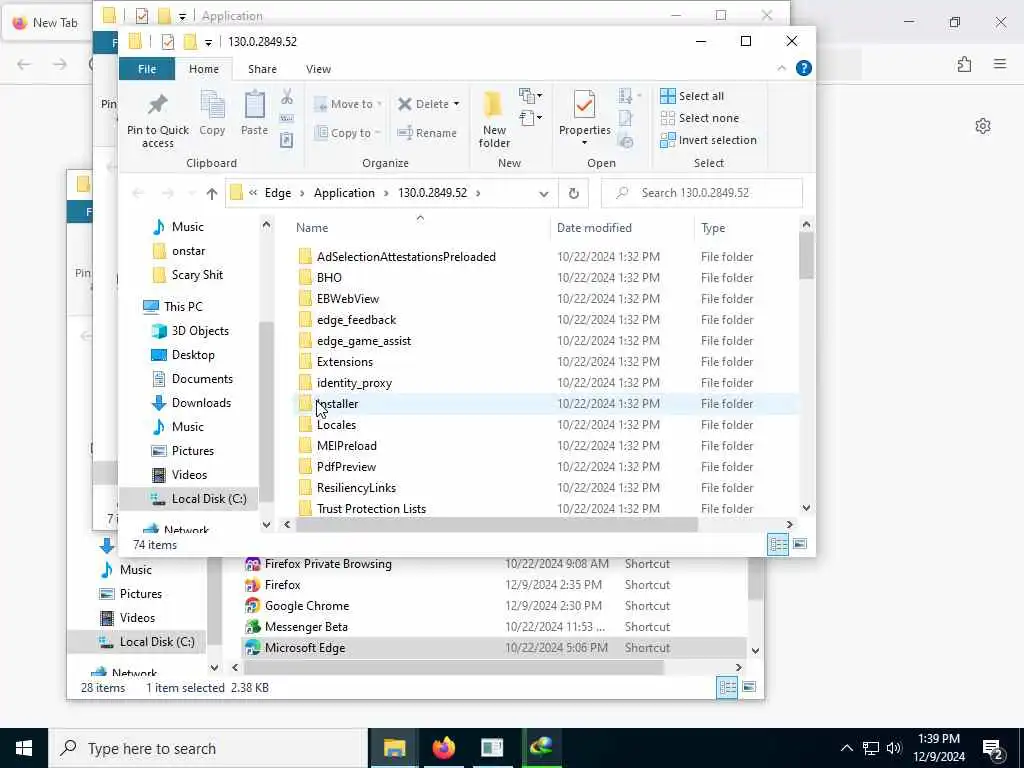Click the file list vertical scrollbar
The image size is (1024, 768).
point(806,255)
